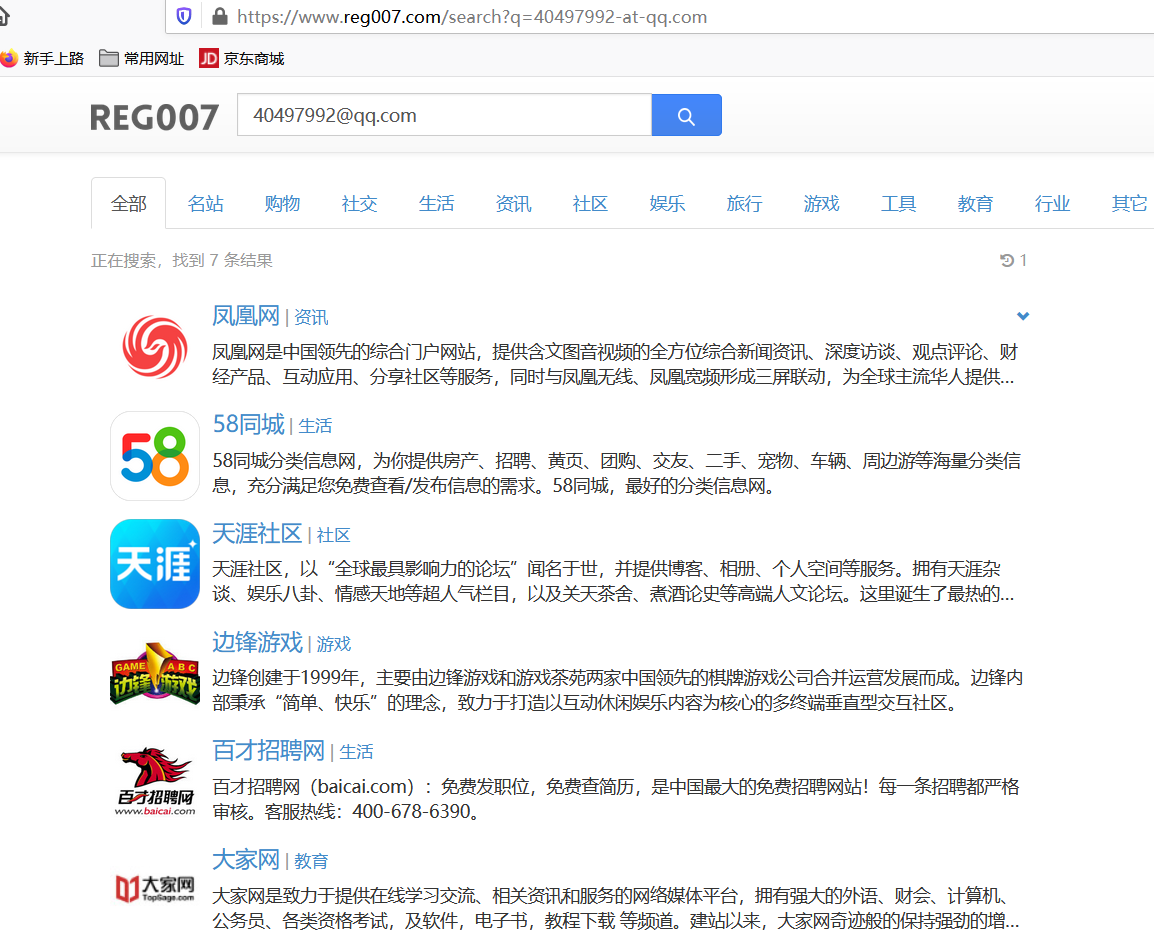Click the blue search magnifier button

point(686,115)
